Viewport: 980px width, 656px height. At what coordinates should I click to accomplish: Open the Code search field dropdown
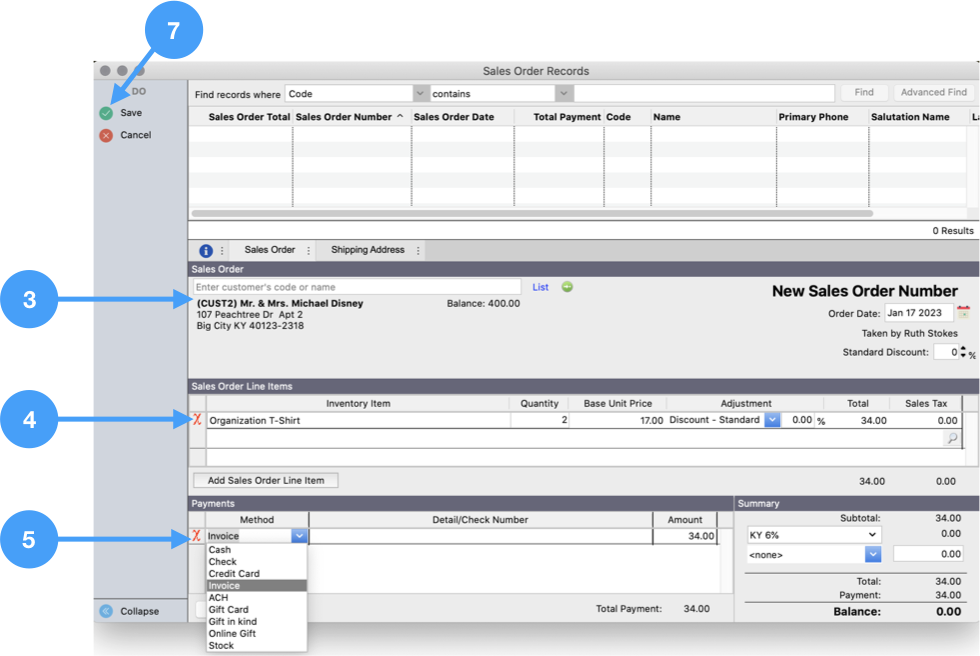click(x=420, y=93)
